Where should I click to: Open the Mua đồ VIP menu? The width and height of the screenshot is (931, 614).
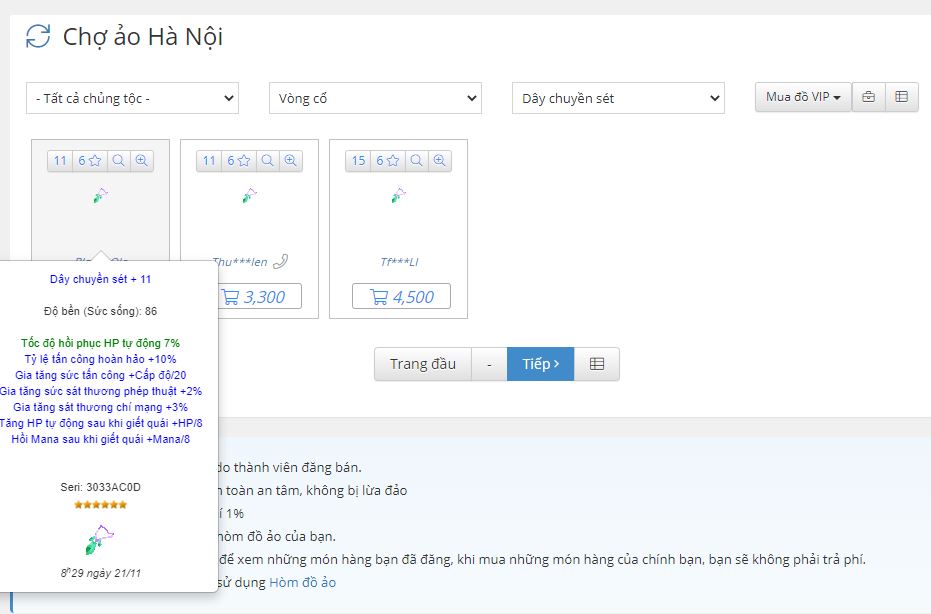coord(802,97)
